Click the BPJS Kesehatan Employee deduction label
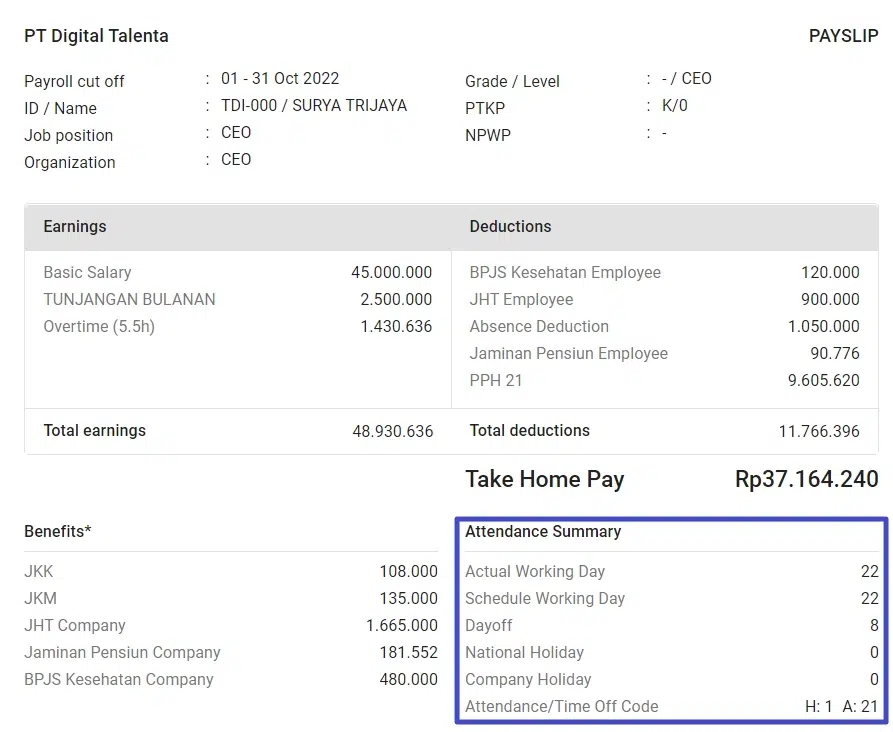This screenshot has width=893, height=732. click(565, 272)
